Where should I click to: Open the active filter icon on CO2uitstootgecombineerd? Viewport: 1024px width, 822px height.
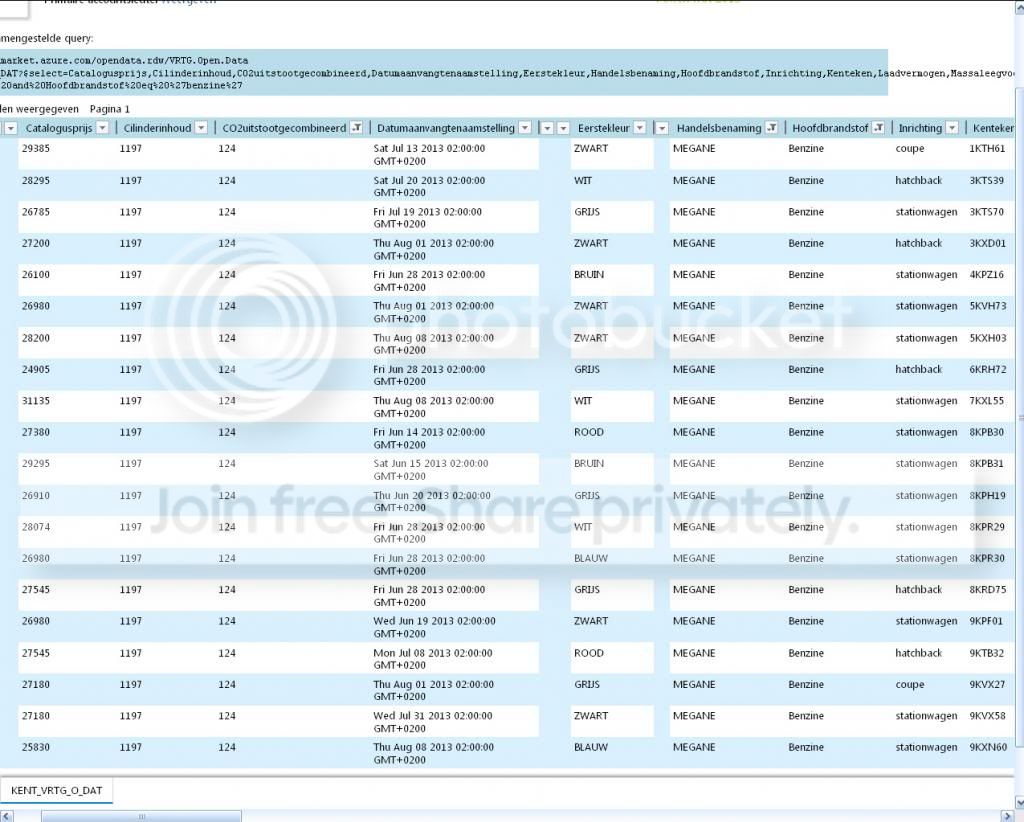[x=356, y=128]
